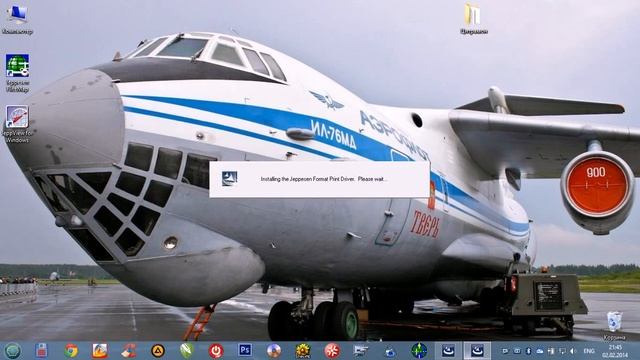
Task: Launch Google Chrome from the taskbar
Action: (x=71, y=351)
